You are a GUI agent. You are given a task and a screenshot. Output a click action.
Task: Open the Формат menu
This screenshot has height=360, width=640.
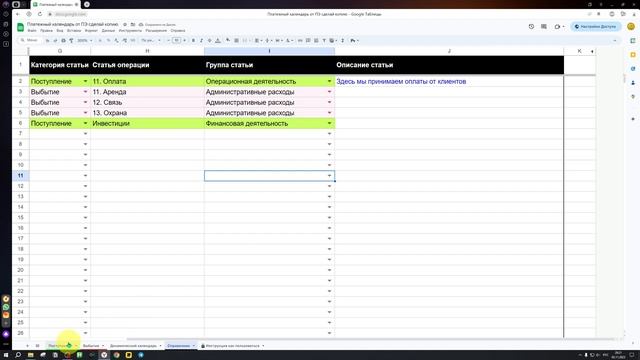[91, 31]
